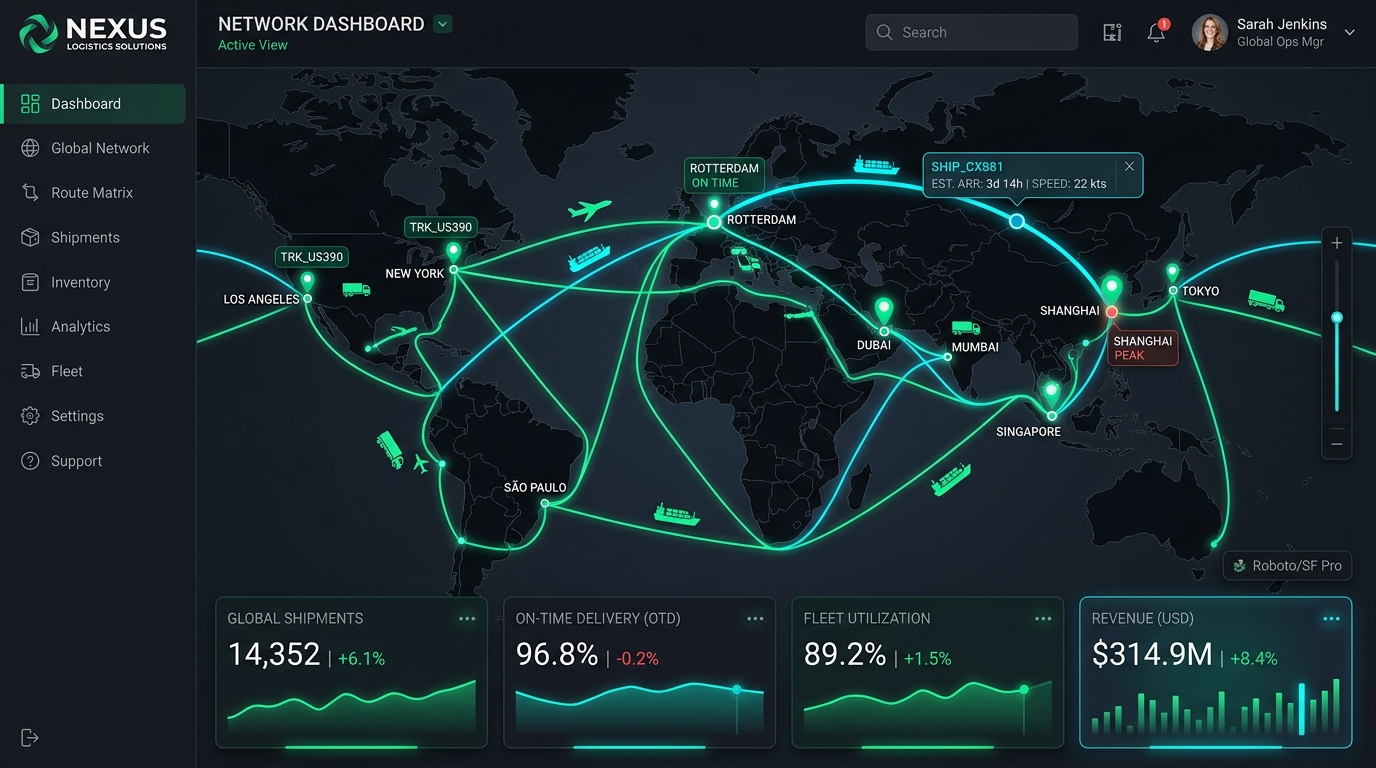1376x768 pixels.
Task: Zoom in the map with plus button
Action: point(1336,243)
